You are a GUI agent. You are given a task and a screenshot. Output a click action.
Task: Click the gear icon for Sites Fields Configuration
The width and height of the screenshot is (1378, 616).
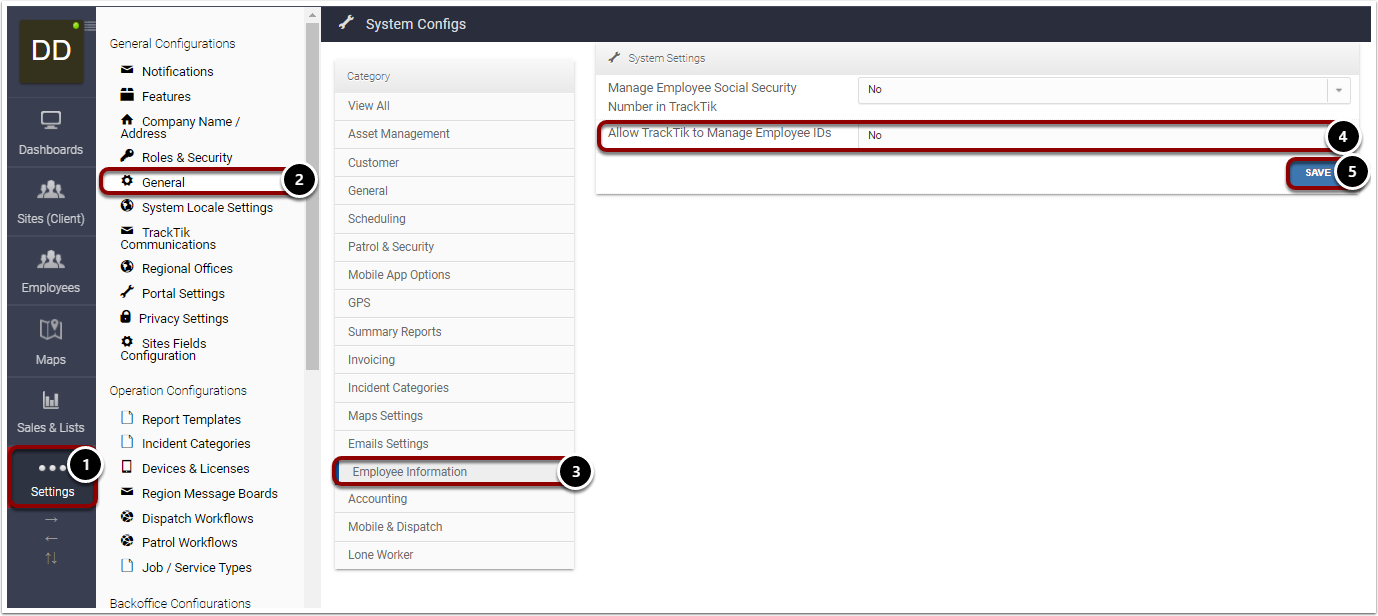tap(127, 342)
